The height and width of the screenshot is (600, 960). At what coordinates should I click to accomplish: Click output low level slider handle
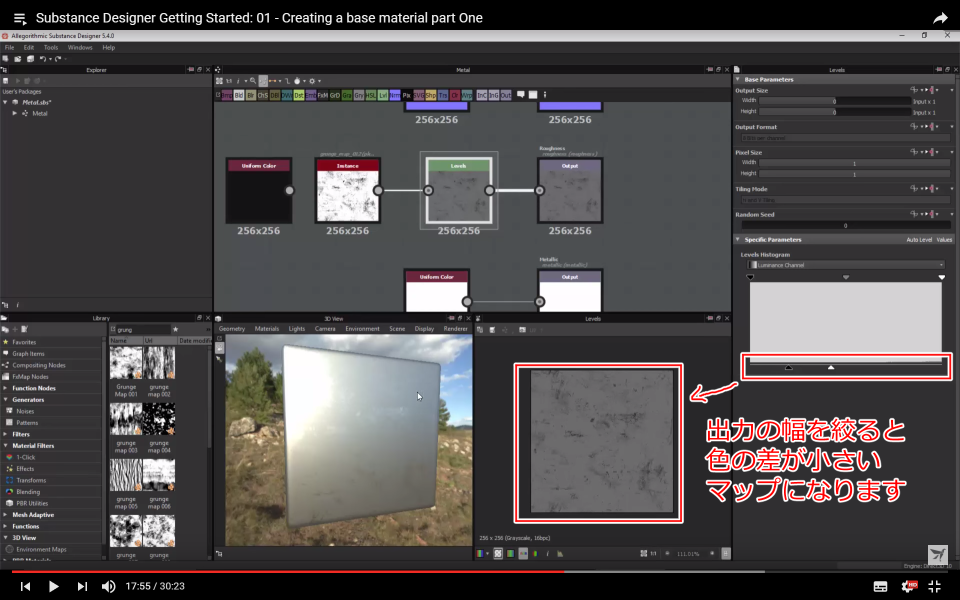(789, 367)
